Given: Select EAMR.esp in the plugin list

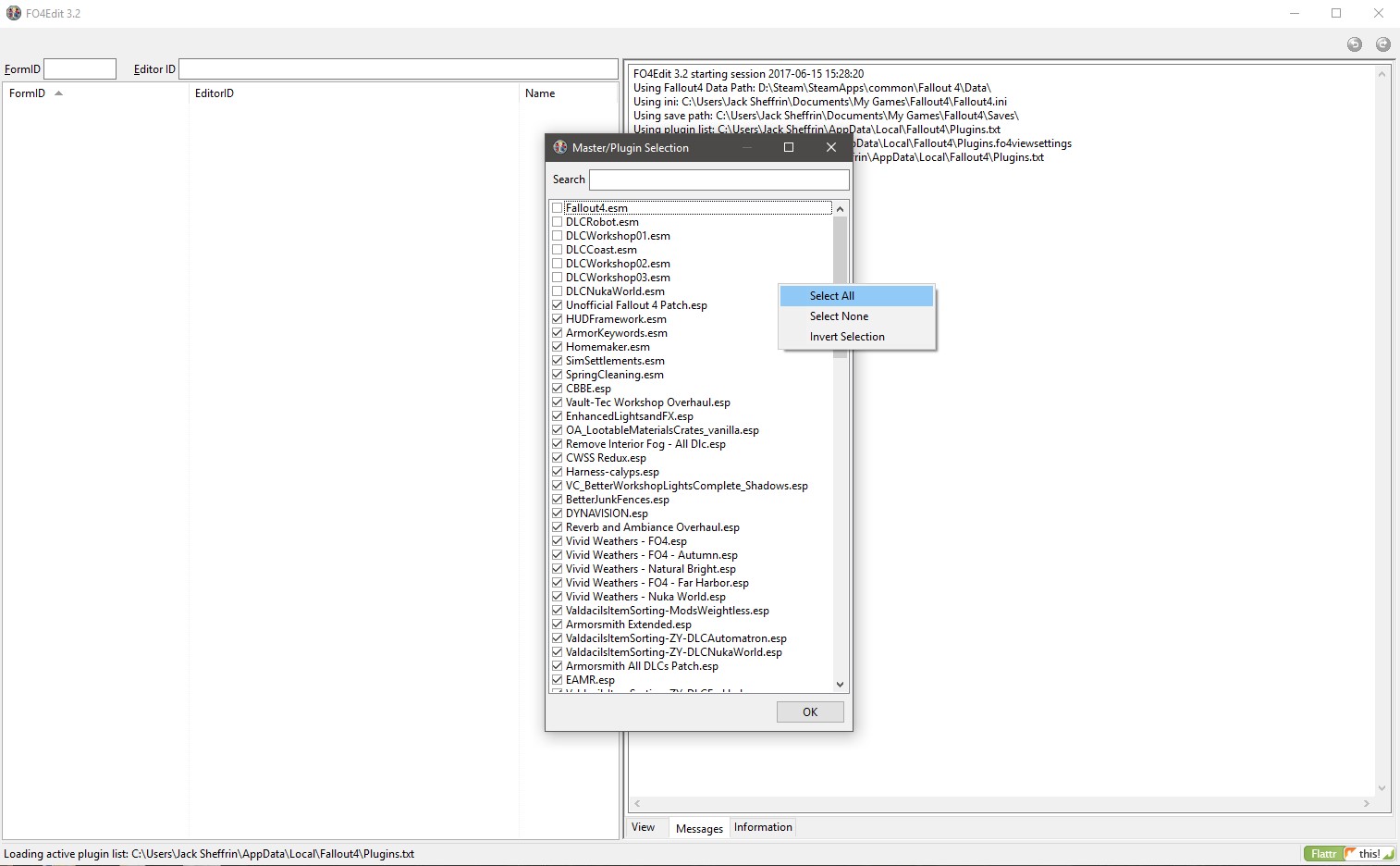Looking at the screenshot, I should pos(590,680).
